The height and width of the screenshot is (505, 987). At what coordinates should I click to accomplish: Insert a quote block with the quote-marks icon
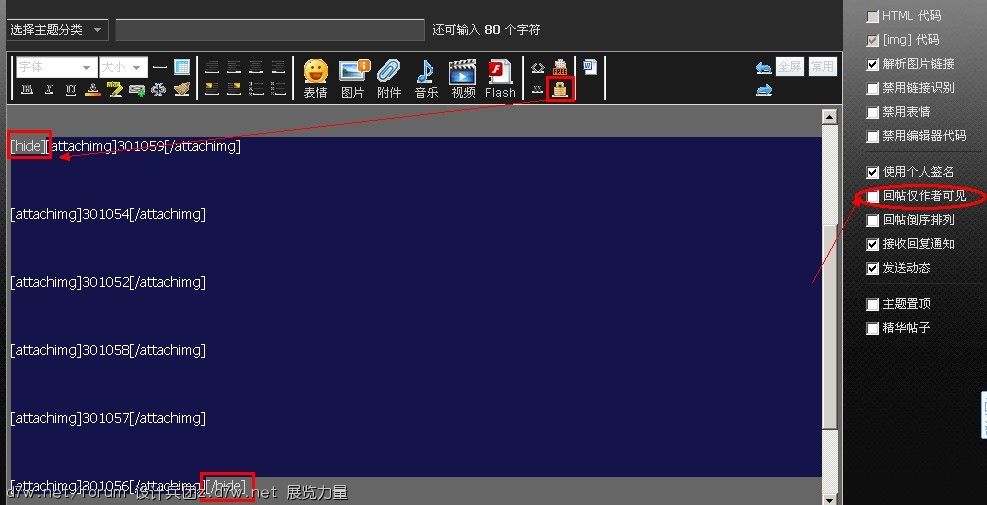[538, 89]
